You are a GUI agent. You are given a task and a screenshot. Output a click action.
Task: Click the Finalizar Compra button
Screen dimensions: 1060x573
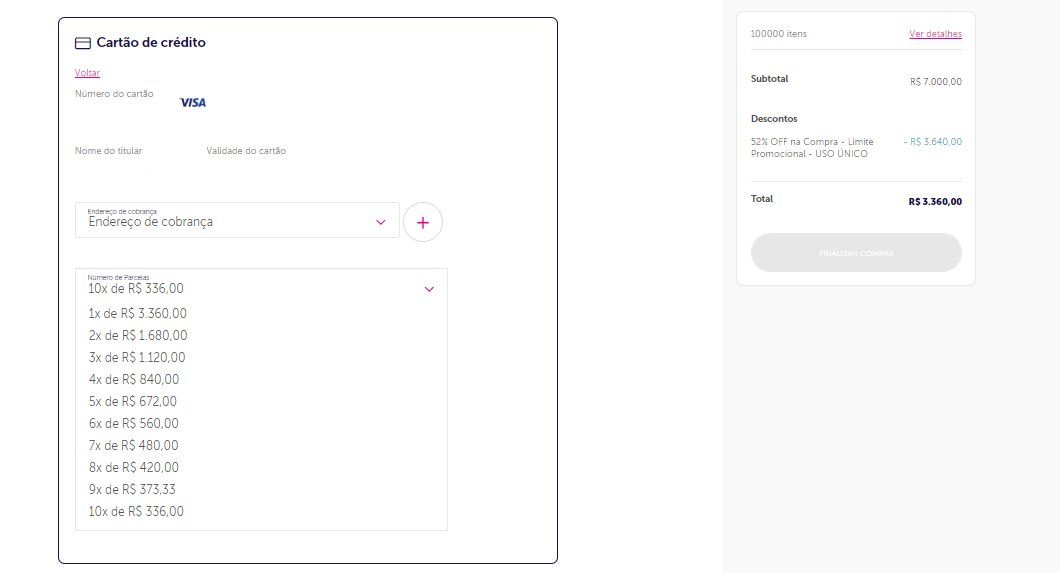tap(856, 253)
